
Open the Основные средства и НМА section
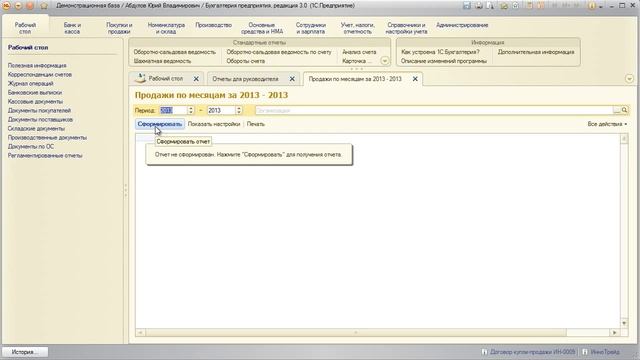(262, 28)
